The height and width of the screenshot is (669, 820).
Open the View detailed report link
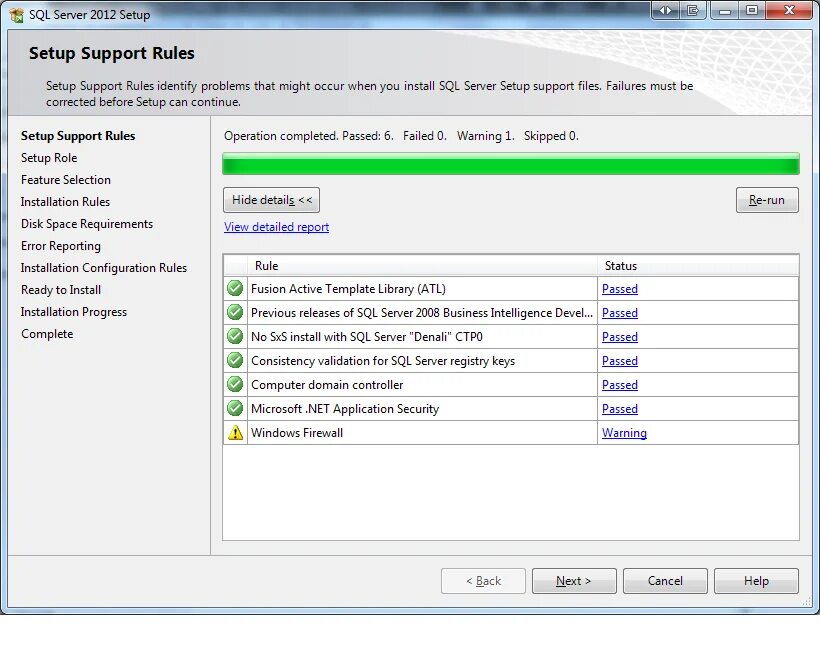[277, 227]
